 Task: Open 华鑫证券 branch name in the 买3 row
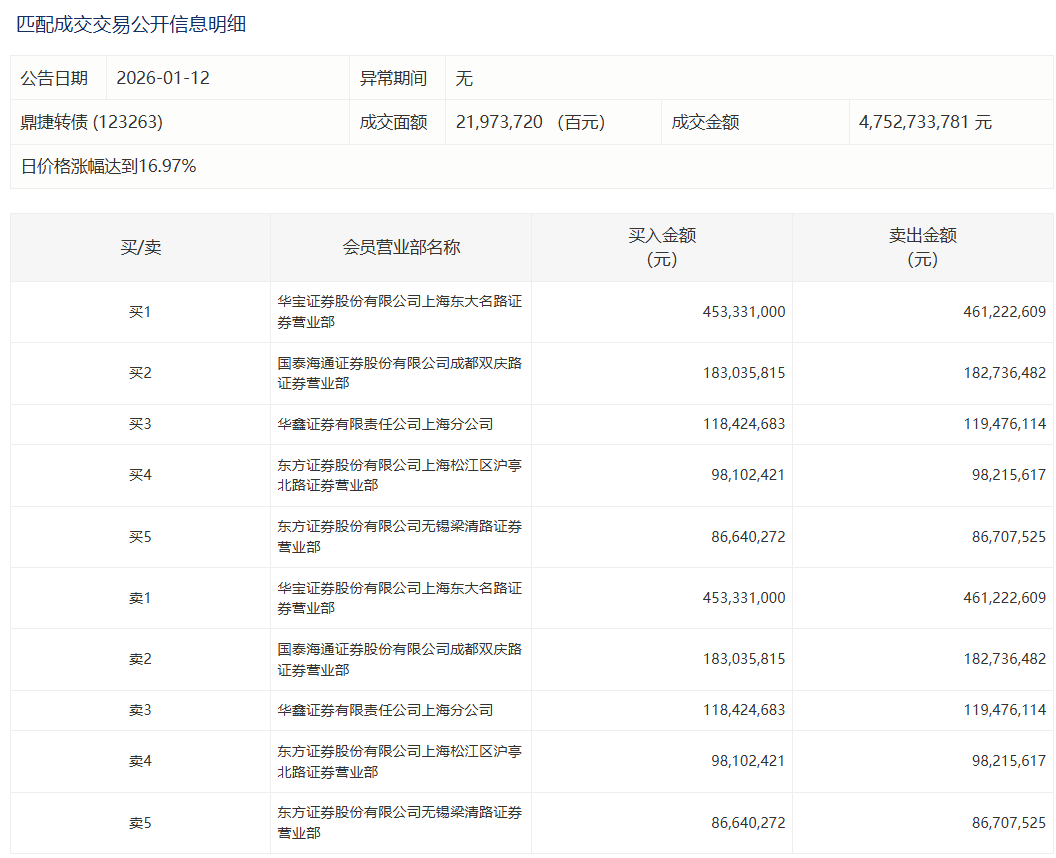click(385, 424)
